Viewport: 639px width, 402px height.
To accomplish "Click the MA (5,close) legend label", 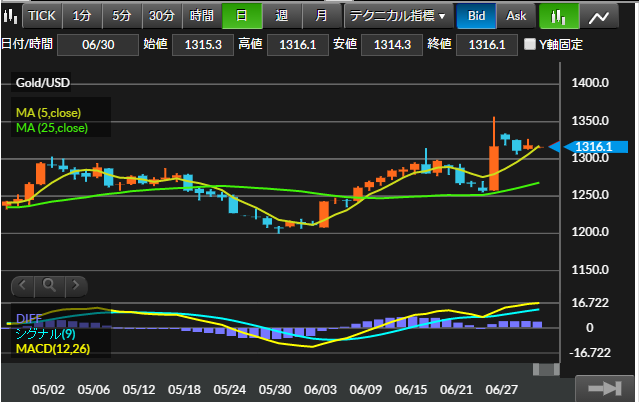I will 48,113.
